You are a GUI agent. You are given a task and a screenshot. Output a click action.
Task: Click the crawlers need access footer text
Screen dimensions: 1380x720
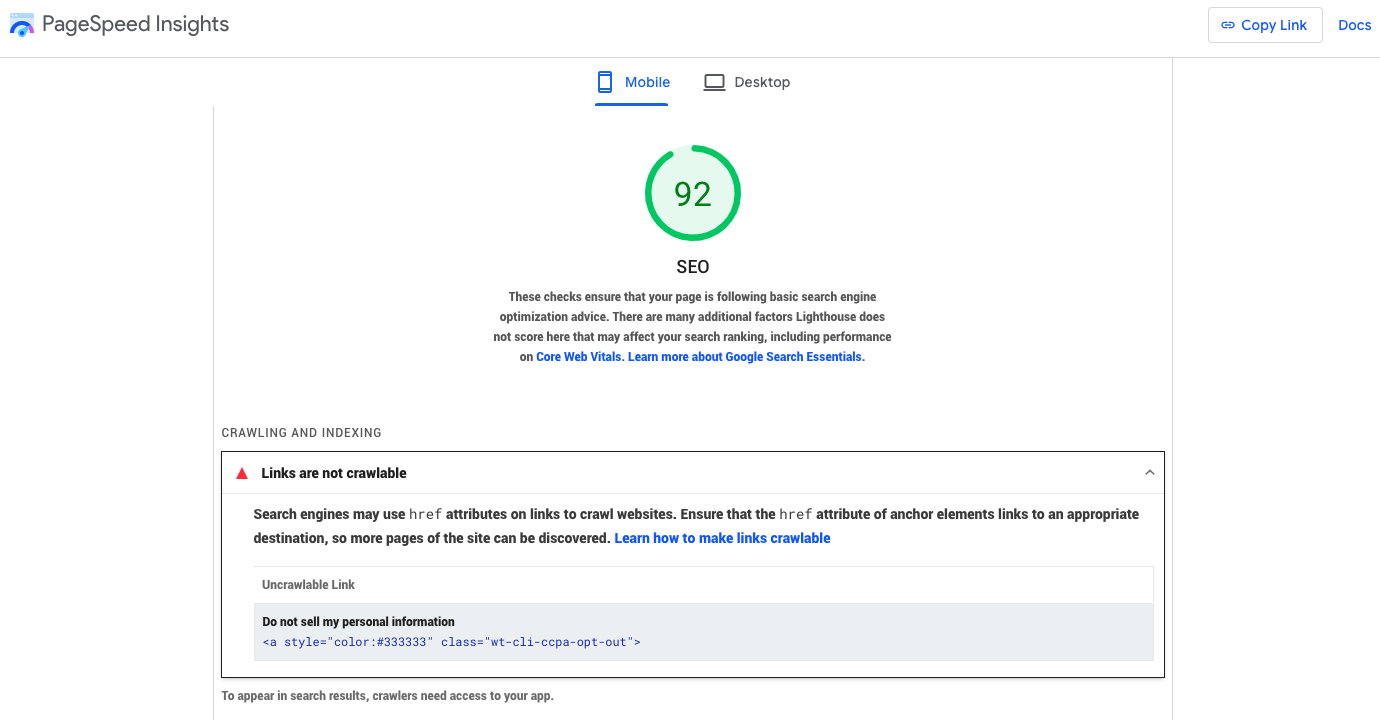point(387,696)
